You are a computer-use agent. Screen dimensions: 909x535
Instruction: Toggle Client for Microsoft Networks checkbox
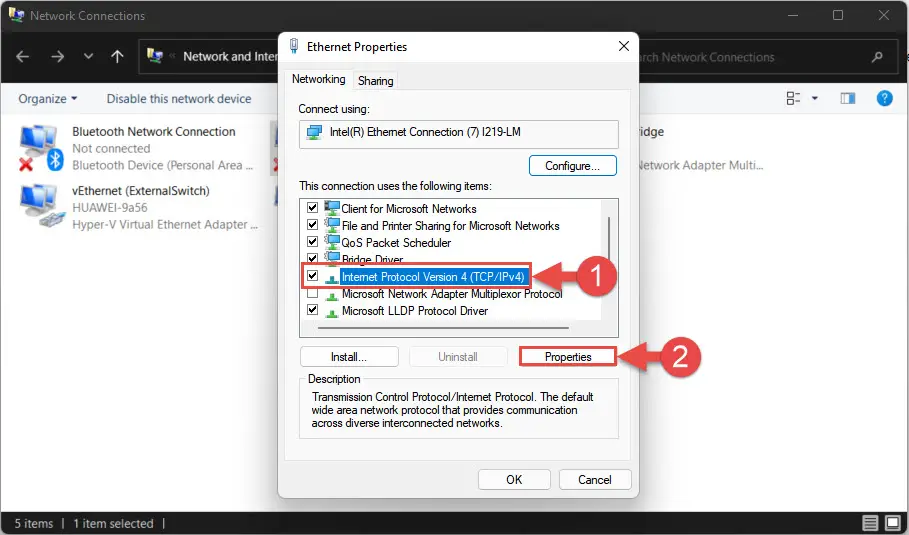[312, 208]
